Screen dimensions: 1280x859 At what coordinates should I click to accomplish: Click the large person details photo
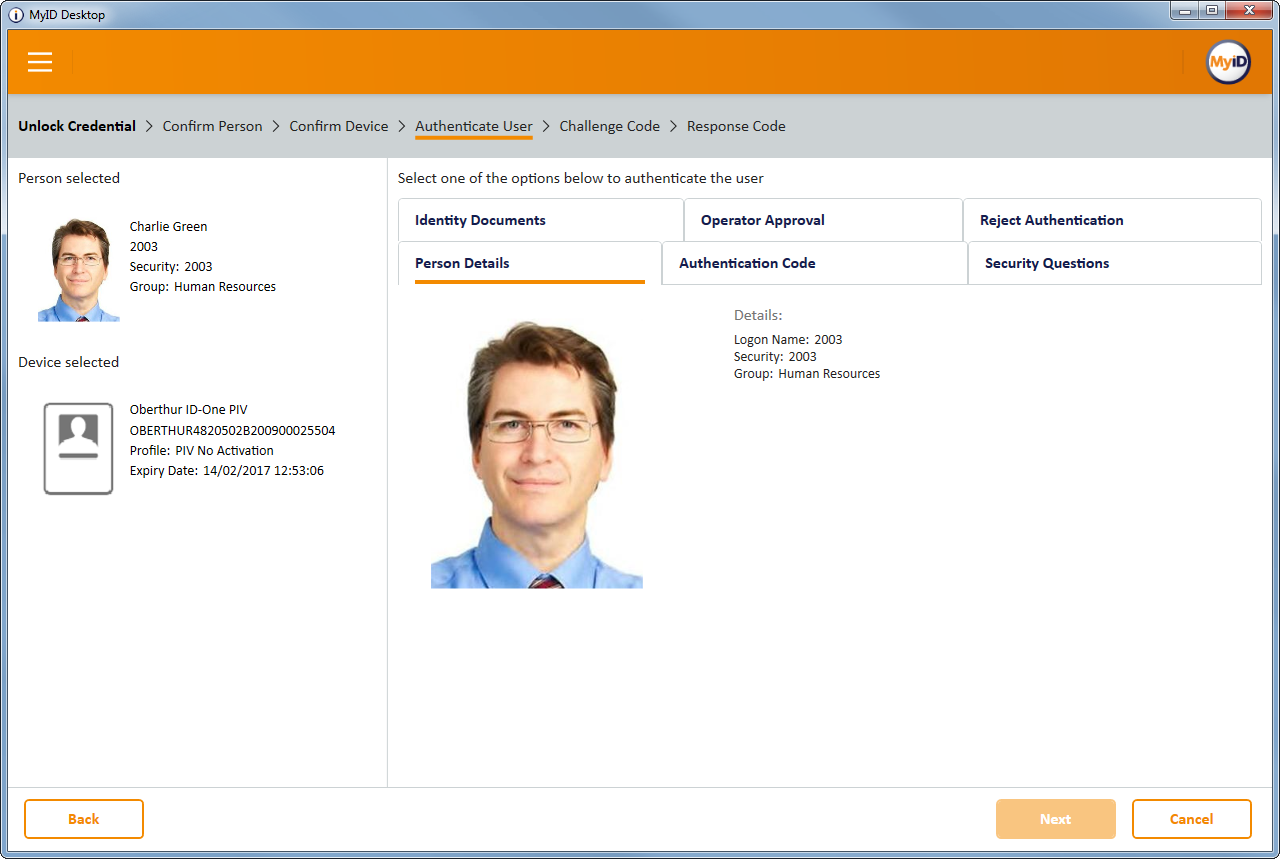(x=537, y=455)
